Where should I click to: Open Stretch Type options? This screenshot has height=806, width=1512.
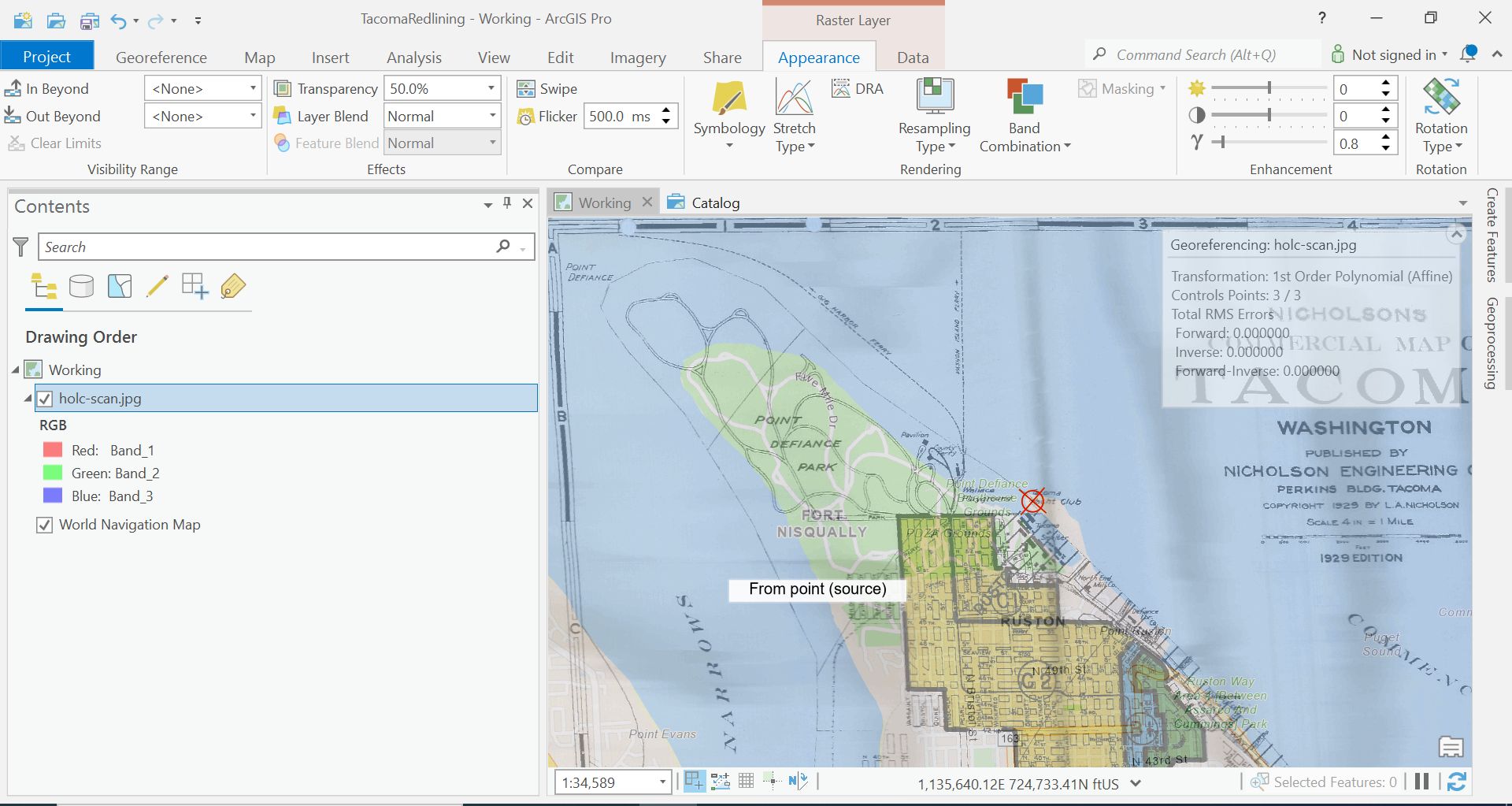[795, 116]
